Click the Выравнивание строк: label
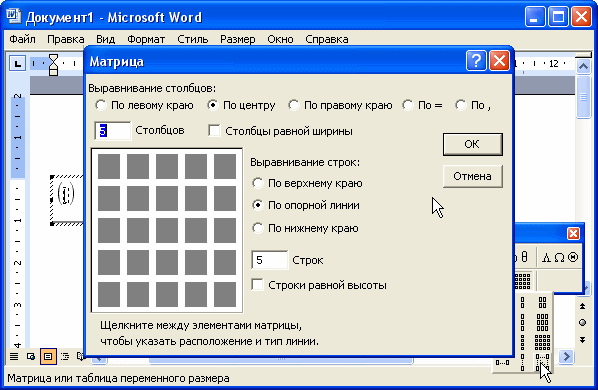This screenshot has height=390, width=598. (305, 162)
